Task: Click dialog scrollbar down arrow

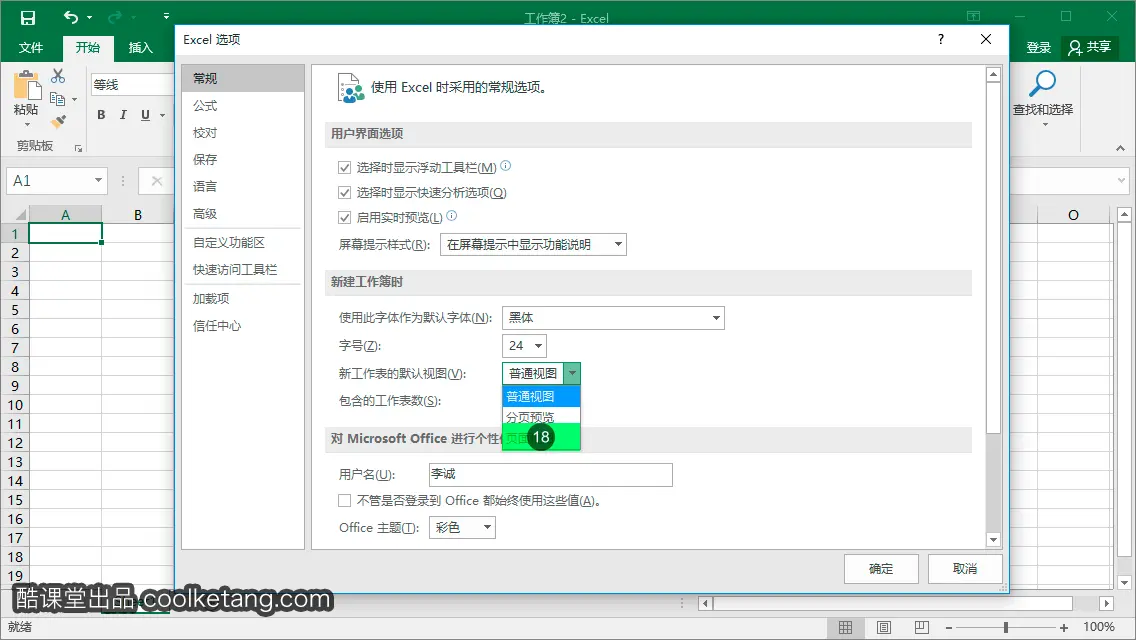Action: [993, 539]
